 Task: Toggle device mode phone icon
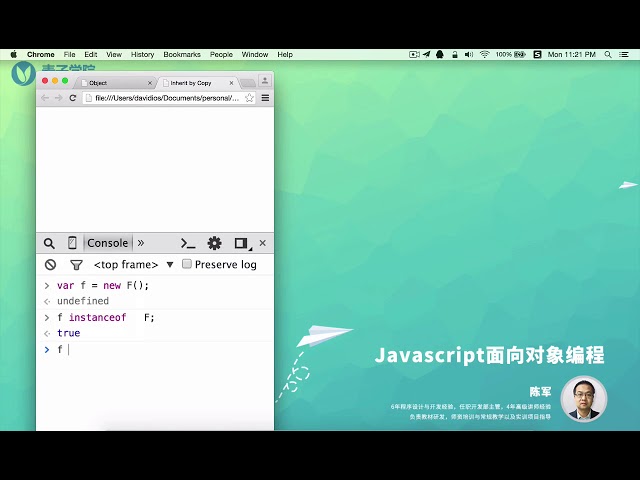click(72, 243)
